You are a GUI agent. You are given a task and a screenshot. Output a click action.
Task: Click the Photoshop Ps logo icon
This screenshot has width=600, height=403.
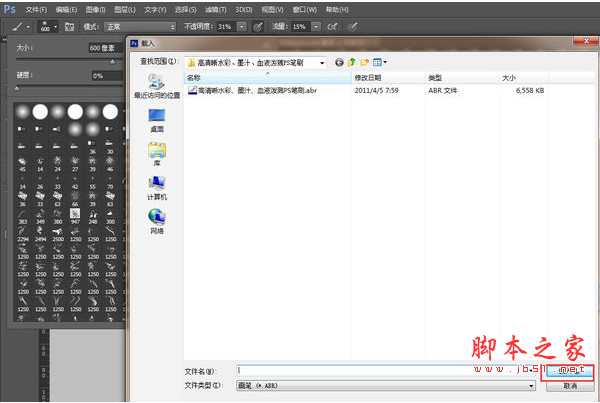[10, 9]
